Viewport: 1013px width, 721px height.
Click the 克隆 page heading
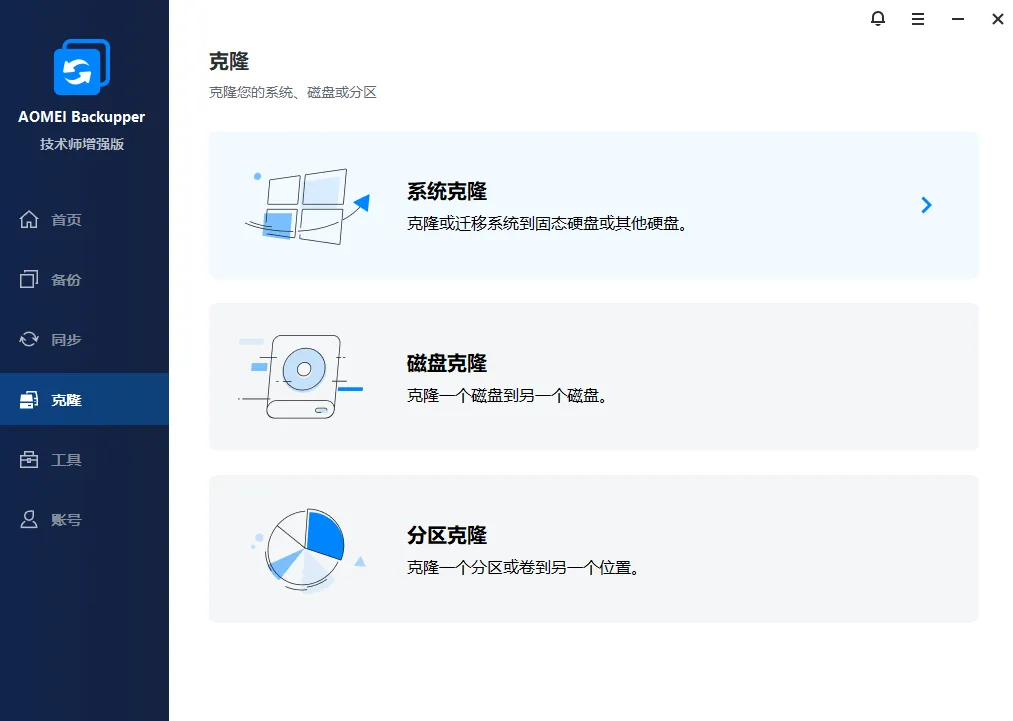click(229, 61)
